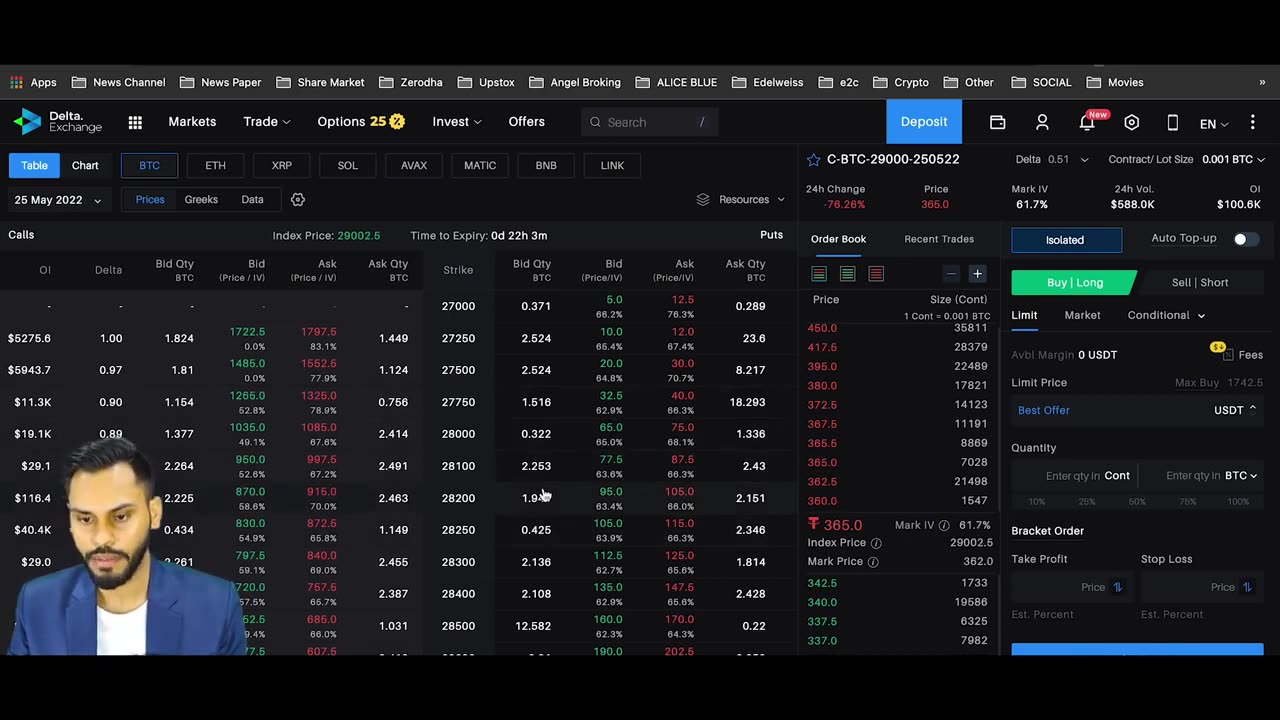This screenshot has height=720, width=1280.
Task: Click the Resources layers icon
Action: point(703,199)
